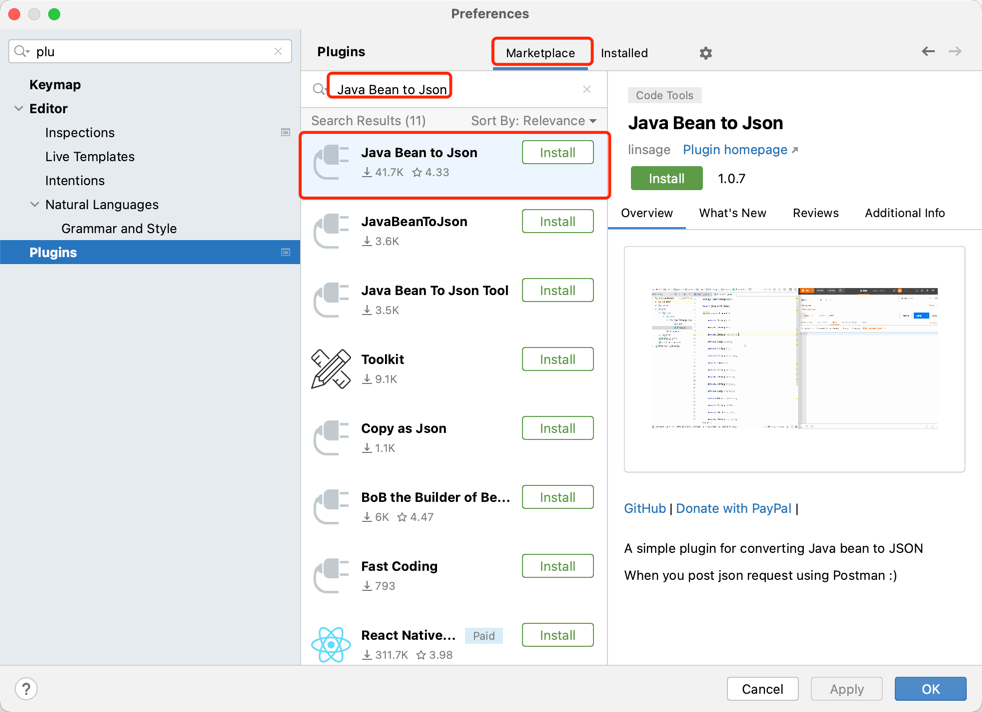Install the Toolkit plugin
This screenshot has height=712, width=982.
[558, 359]
